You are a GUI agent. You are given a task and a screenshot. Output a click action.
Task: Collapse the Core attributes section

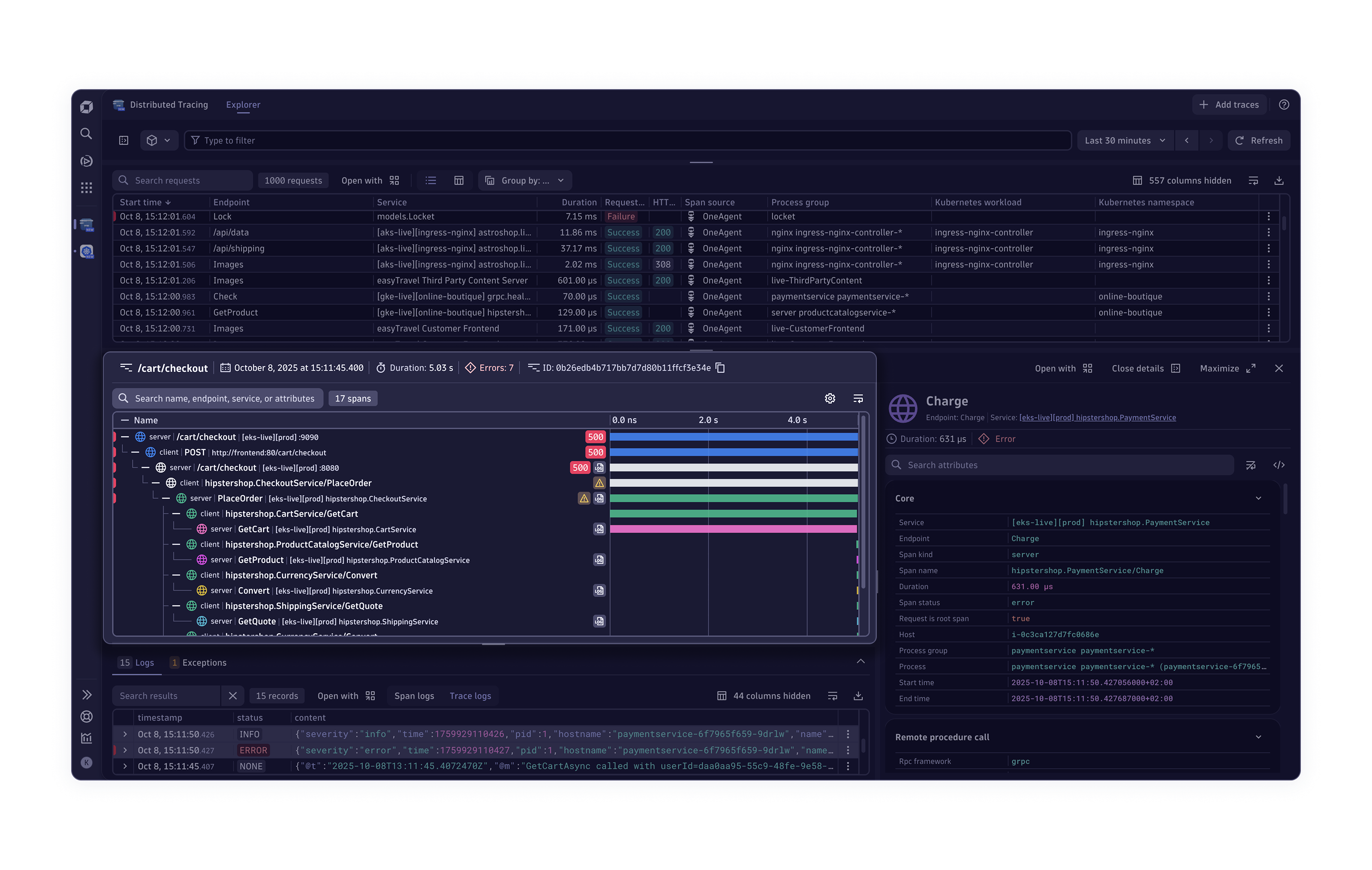(1258, 498)
